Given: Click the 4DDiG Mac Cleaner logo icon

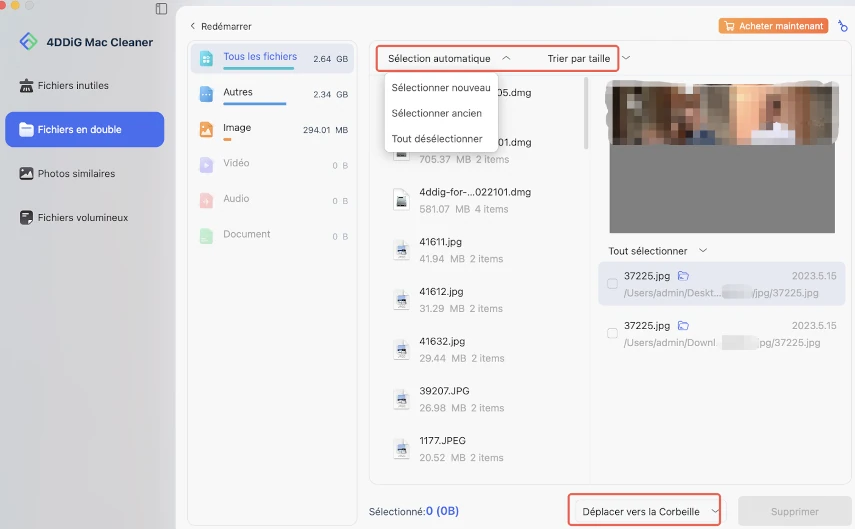Looking at the screenshot, I should click(28, 41).
